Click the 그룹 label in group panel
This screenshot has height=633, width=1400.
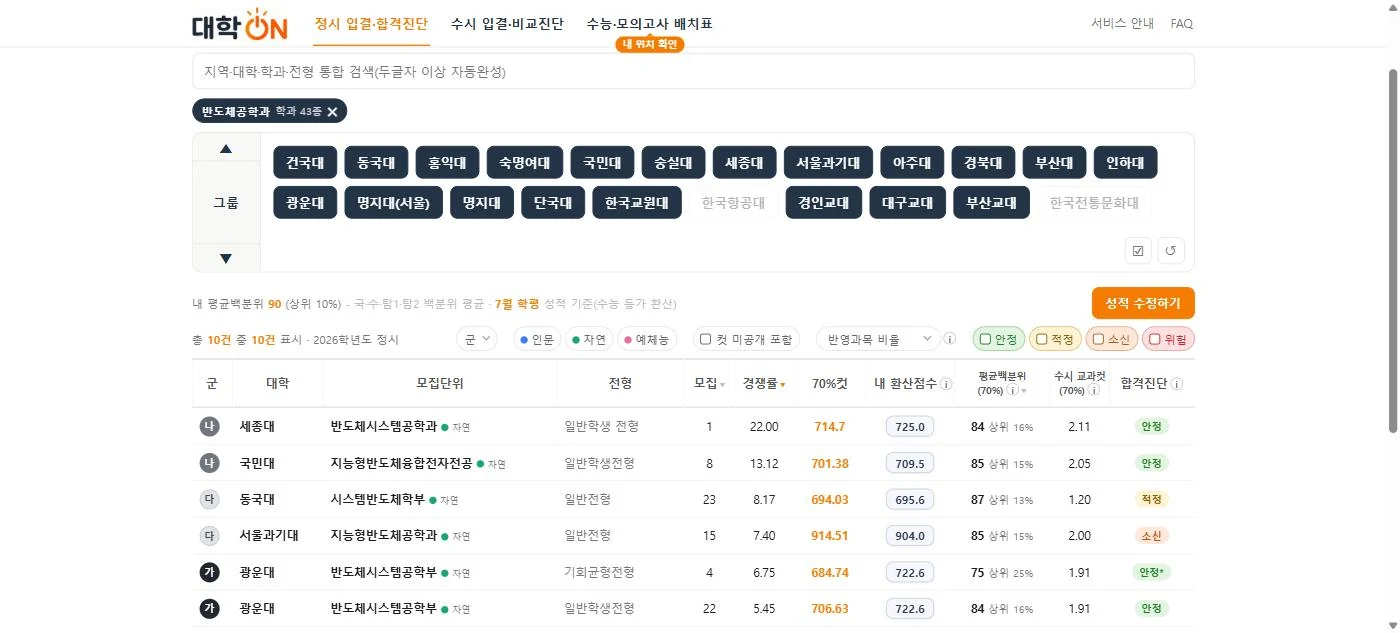click(x=226, y=203)
